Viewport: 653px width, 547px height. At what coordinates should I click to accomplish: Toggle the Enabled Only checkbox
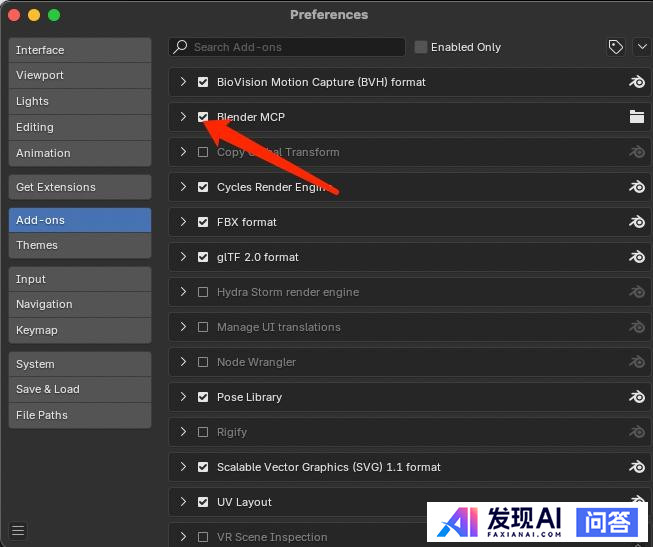(x=421, y=47)
